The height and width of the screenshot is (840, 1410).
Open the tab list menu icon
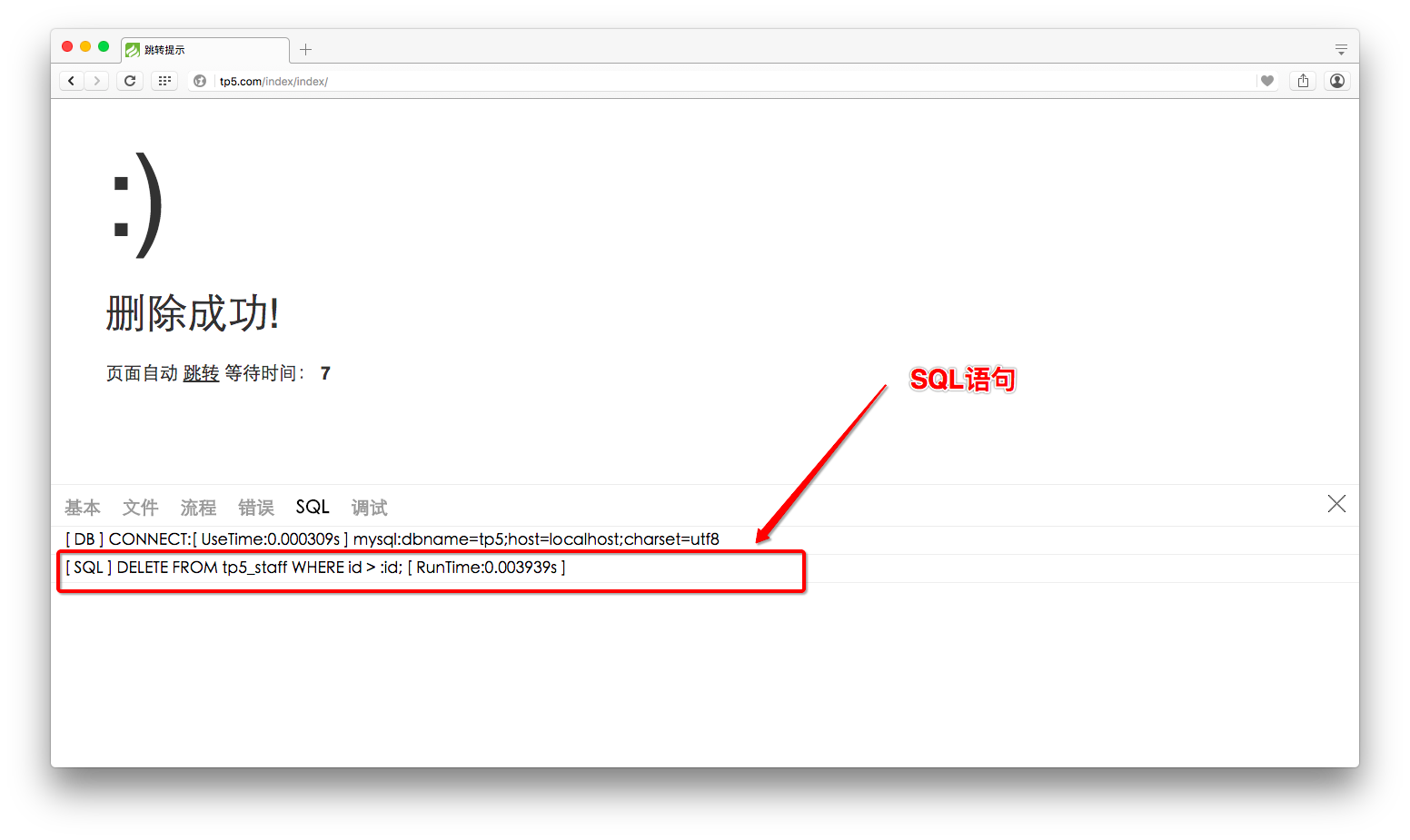tap(1341, 50)
